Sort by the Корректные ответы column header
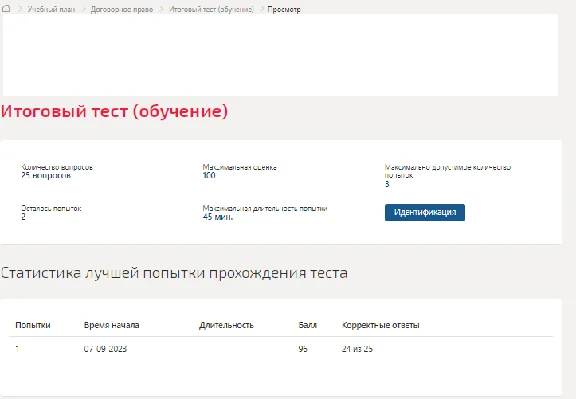This screenshot has height=399, width=576. click(x=381, y=325)
